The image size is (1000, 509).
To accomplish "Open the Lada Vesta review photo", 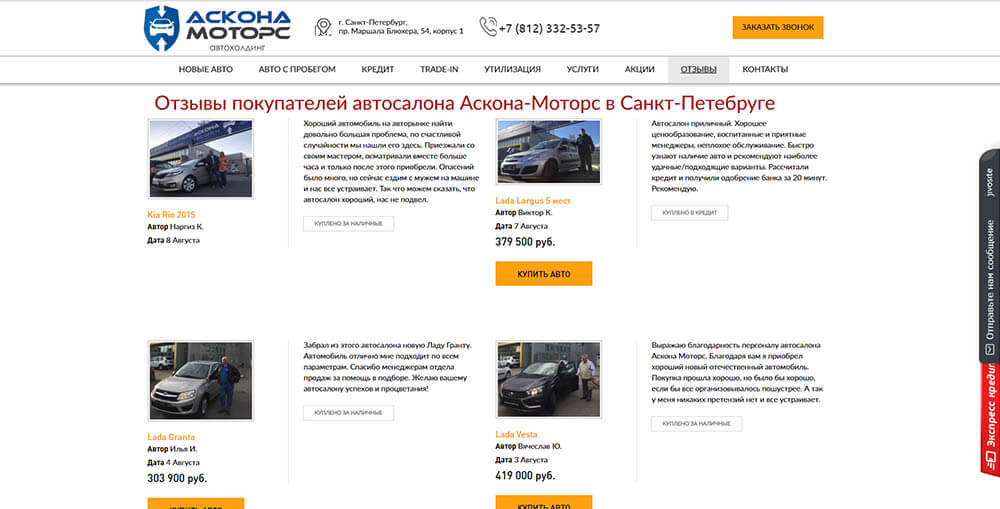I will point(548,379).
